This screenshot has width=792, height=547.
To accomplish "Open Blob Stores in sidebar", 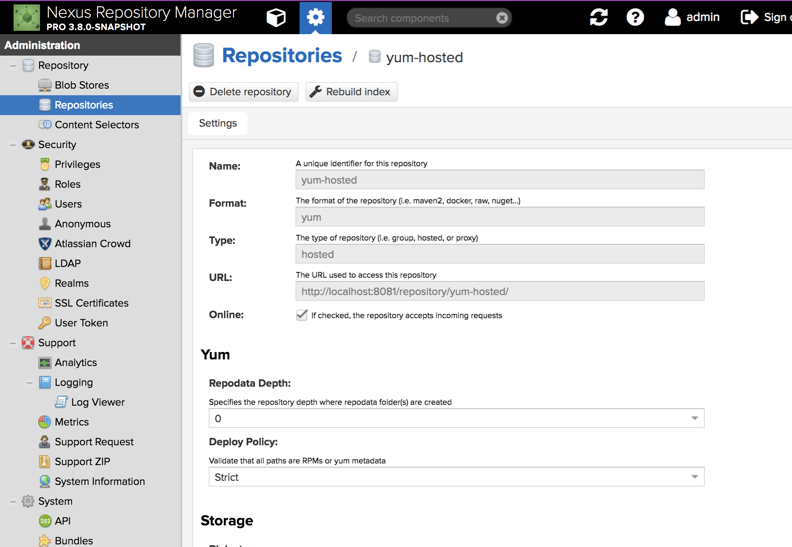I will tap(82, 85).
